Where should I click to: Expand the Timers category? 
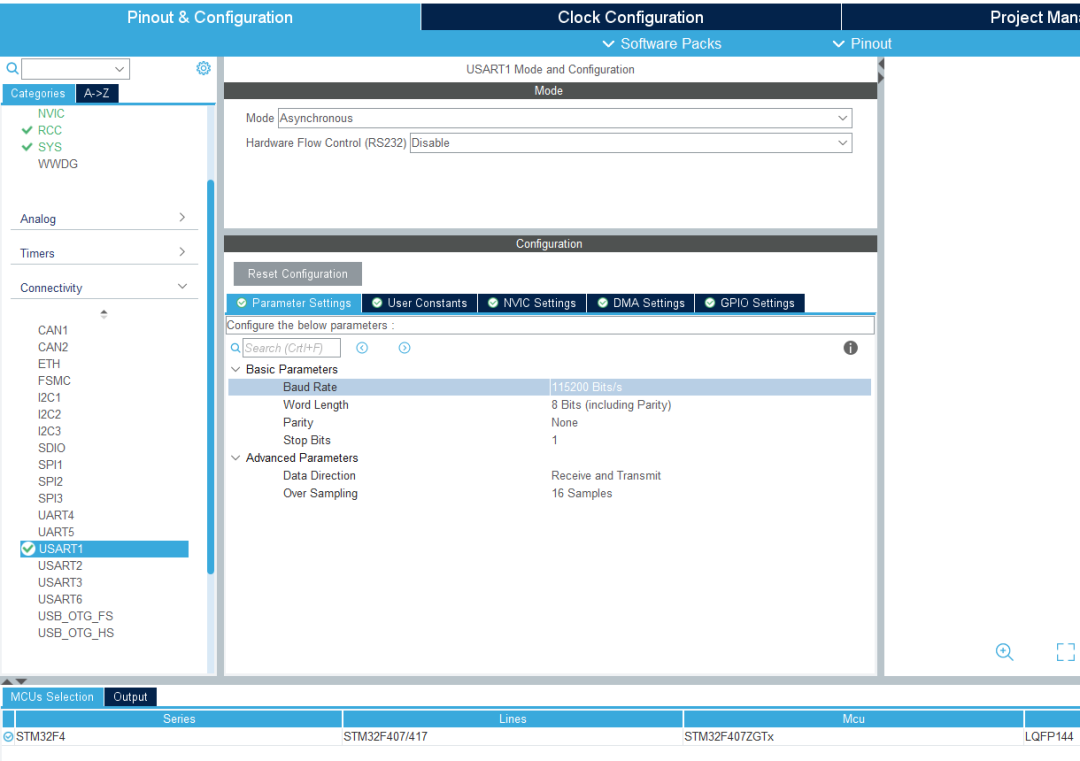tap(104, 253)
